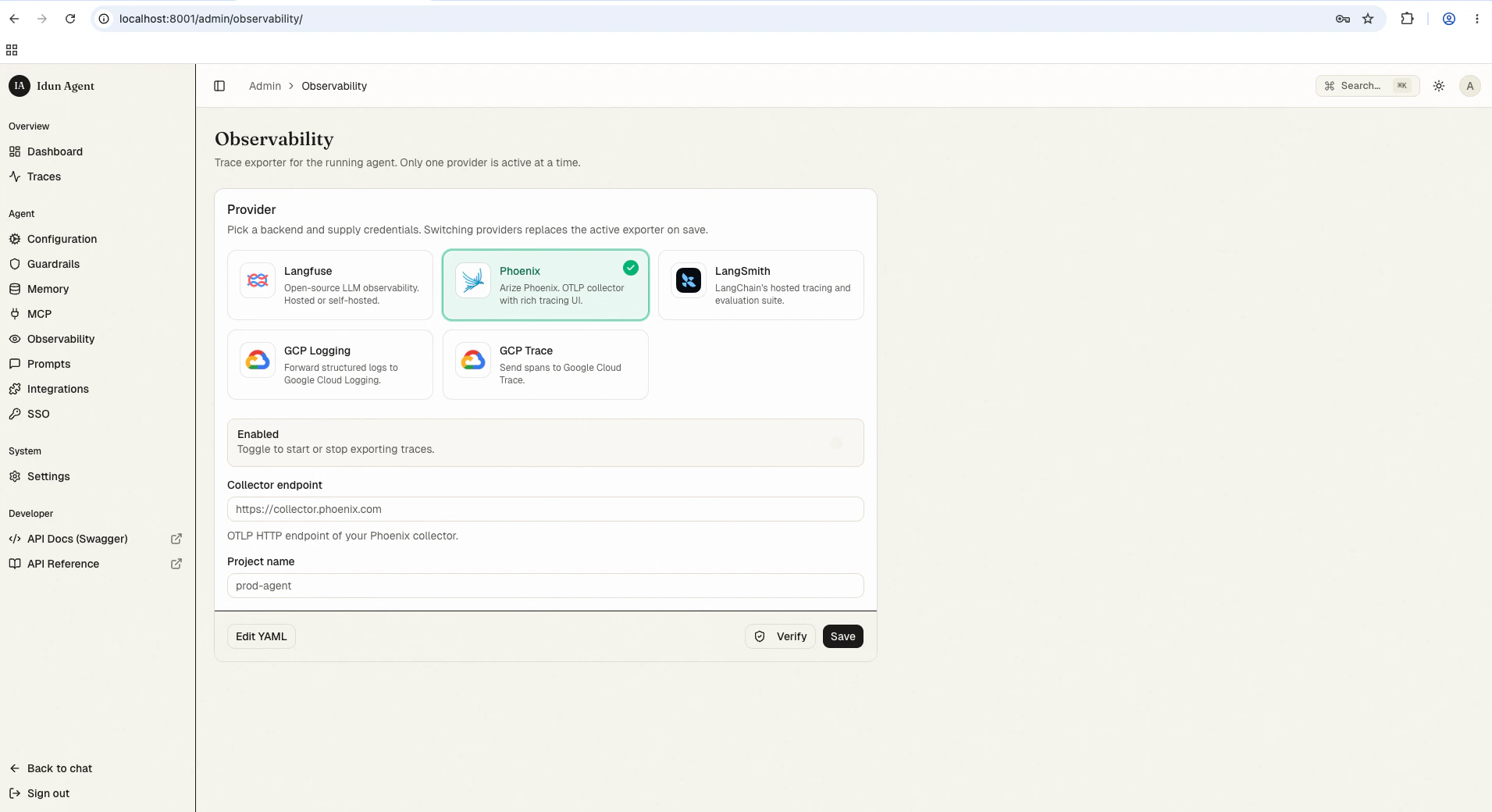Open Prompts via its speech bubble icon
Image resolution: width=1492 pixels, height=812 pixels.
(x=15, y=364)
